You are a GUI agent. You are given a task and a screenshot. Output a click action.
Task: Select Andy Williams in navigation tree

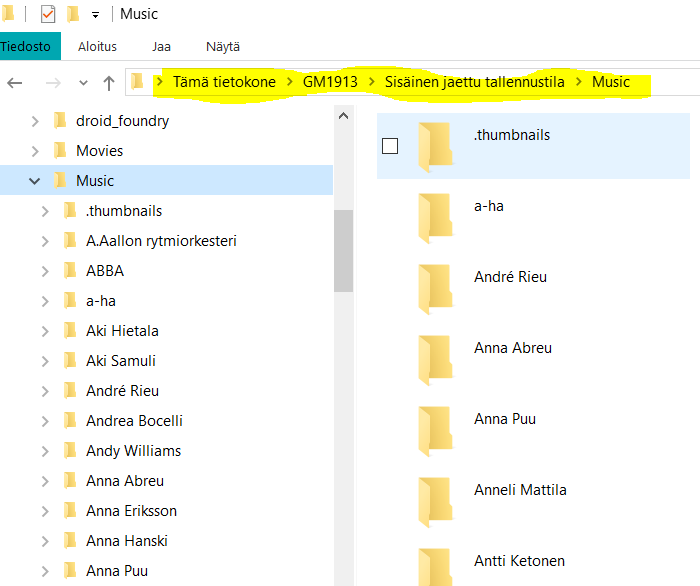click(x=133, y=451)
